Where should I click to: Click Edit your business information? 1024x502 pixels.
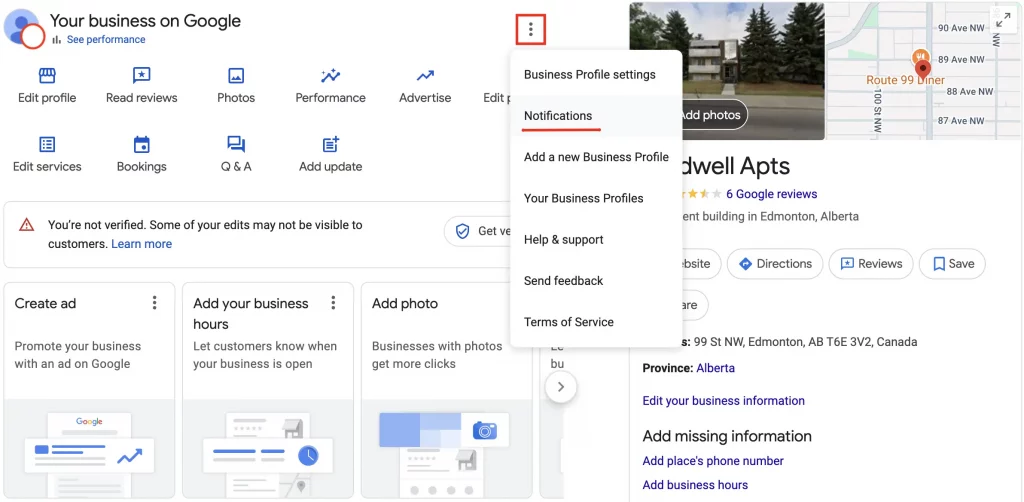coord(724,400)
